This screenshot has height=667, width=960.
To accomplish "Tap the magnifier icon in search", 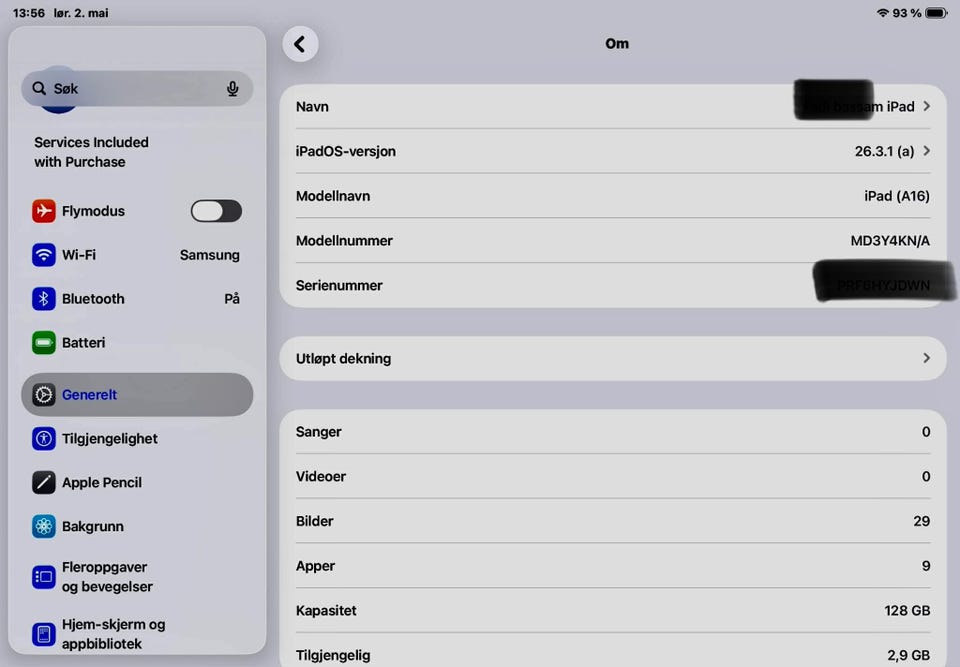I will click(x=39, y=88).
